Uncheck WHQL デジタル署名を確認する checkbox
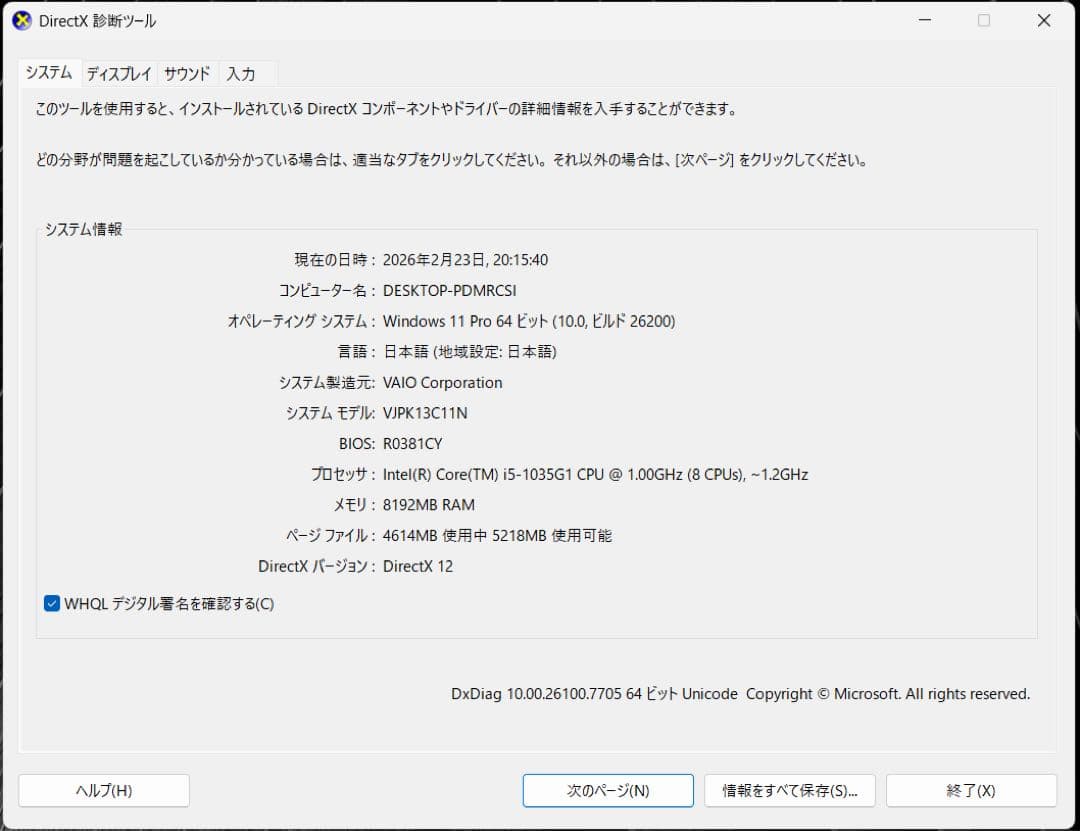Viewport: 1080px width, 831px height. [51, 603]
